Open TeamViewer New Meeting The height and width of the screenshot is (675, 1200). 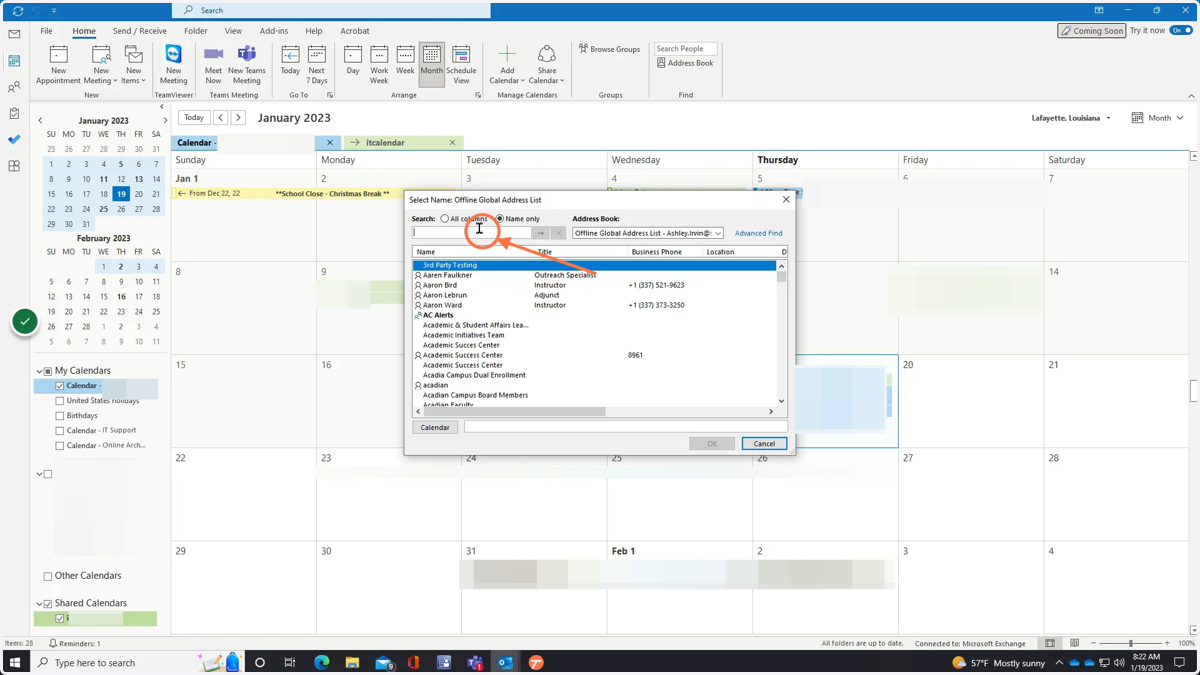point(173,65)
